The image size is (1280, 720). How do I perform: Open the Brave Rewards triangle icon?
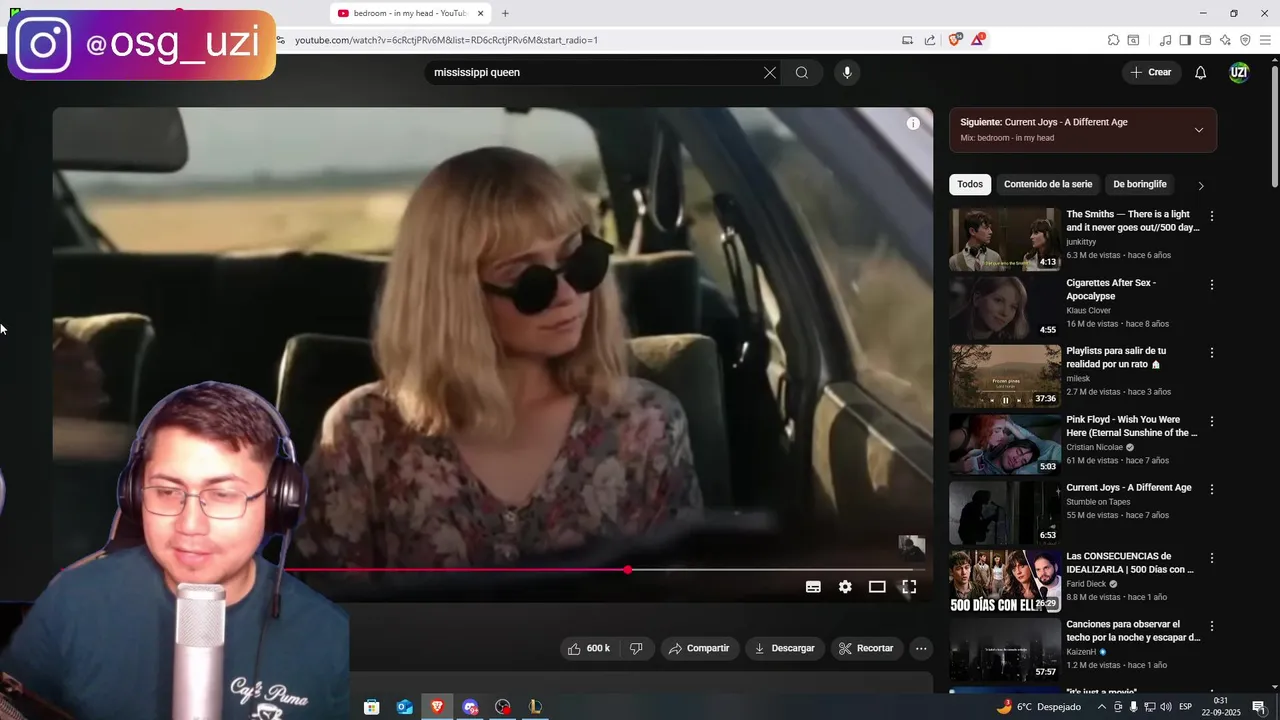(978, 39)
